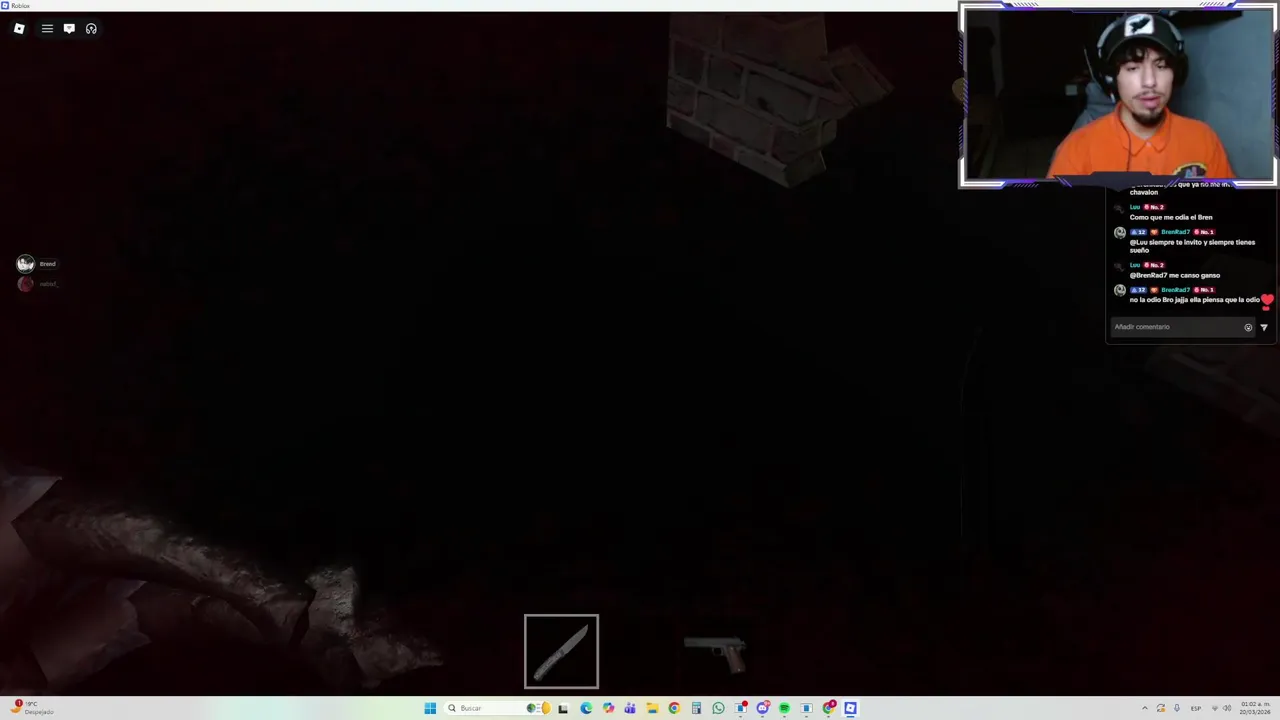Click the first player avatar in the list
This screenshot has height=720, width=1280.
click(x=25, y=263)
